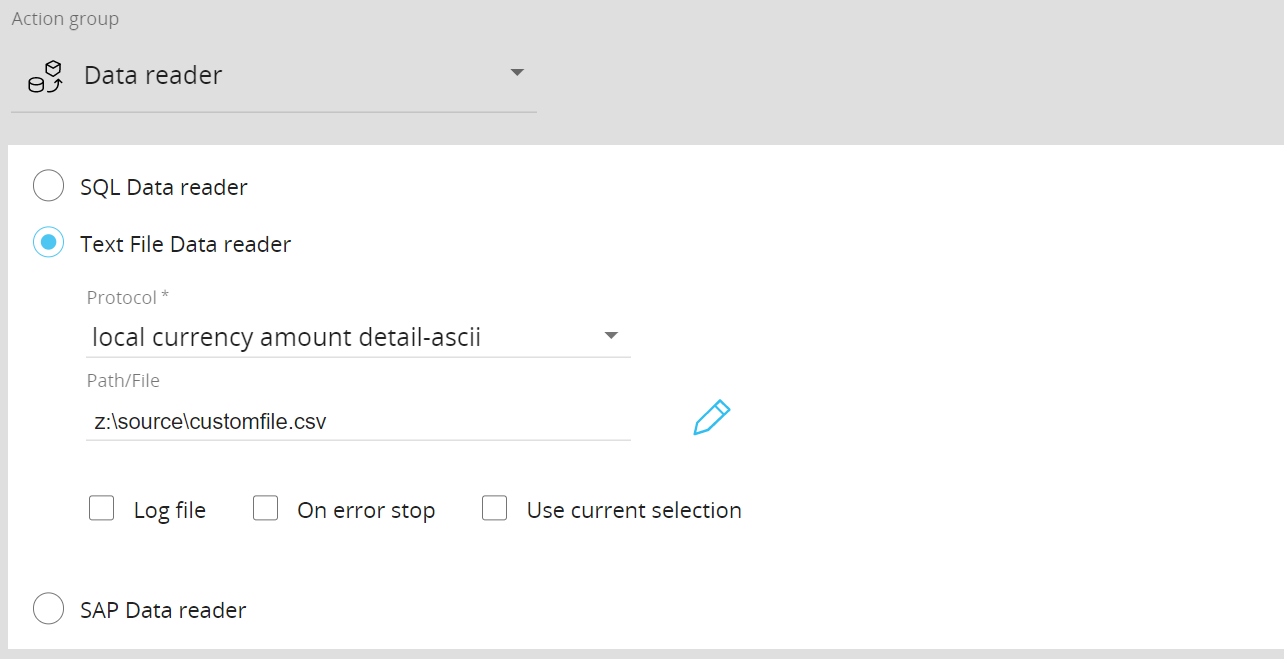
Task: Select the Text File Data reader radio button
Action: 49,242
